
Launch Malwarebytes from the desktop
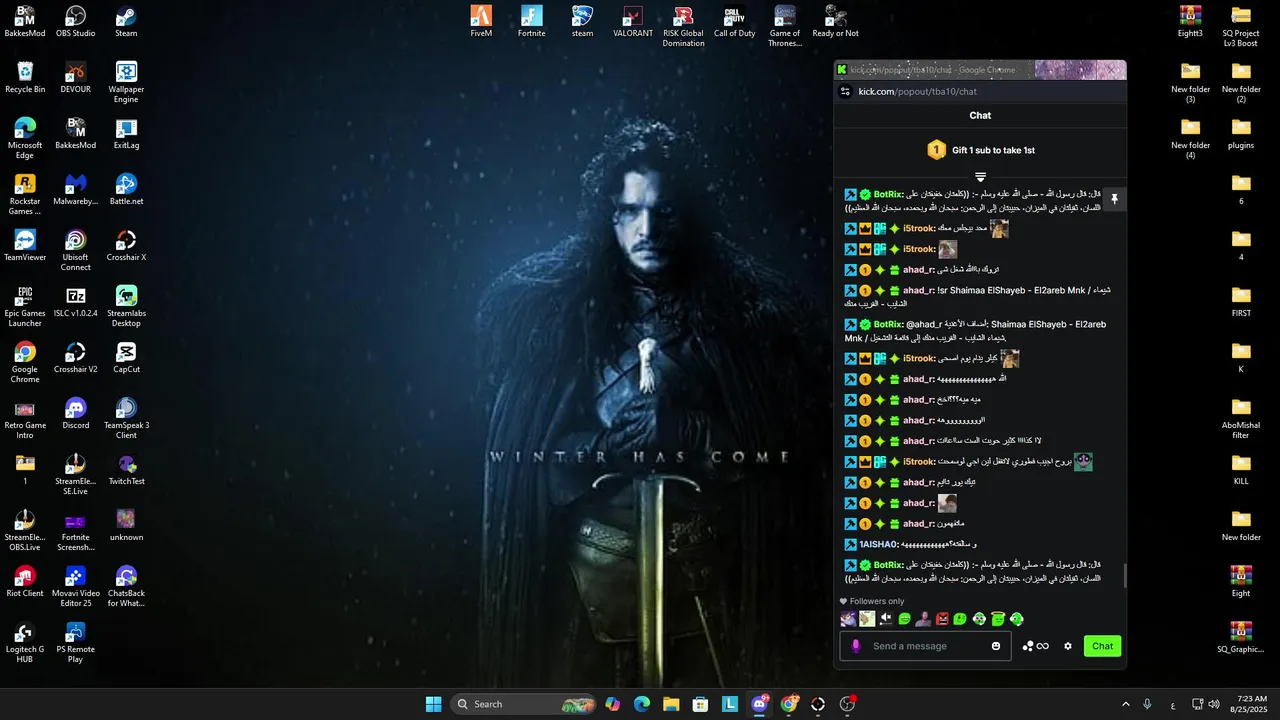76,190
